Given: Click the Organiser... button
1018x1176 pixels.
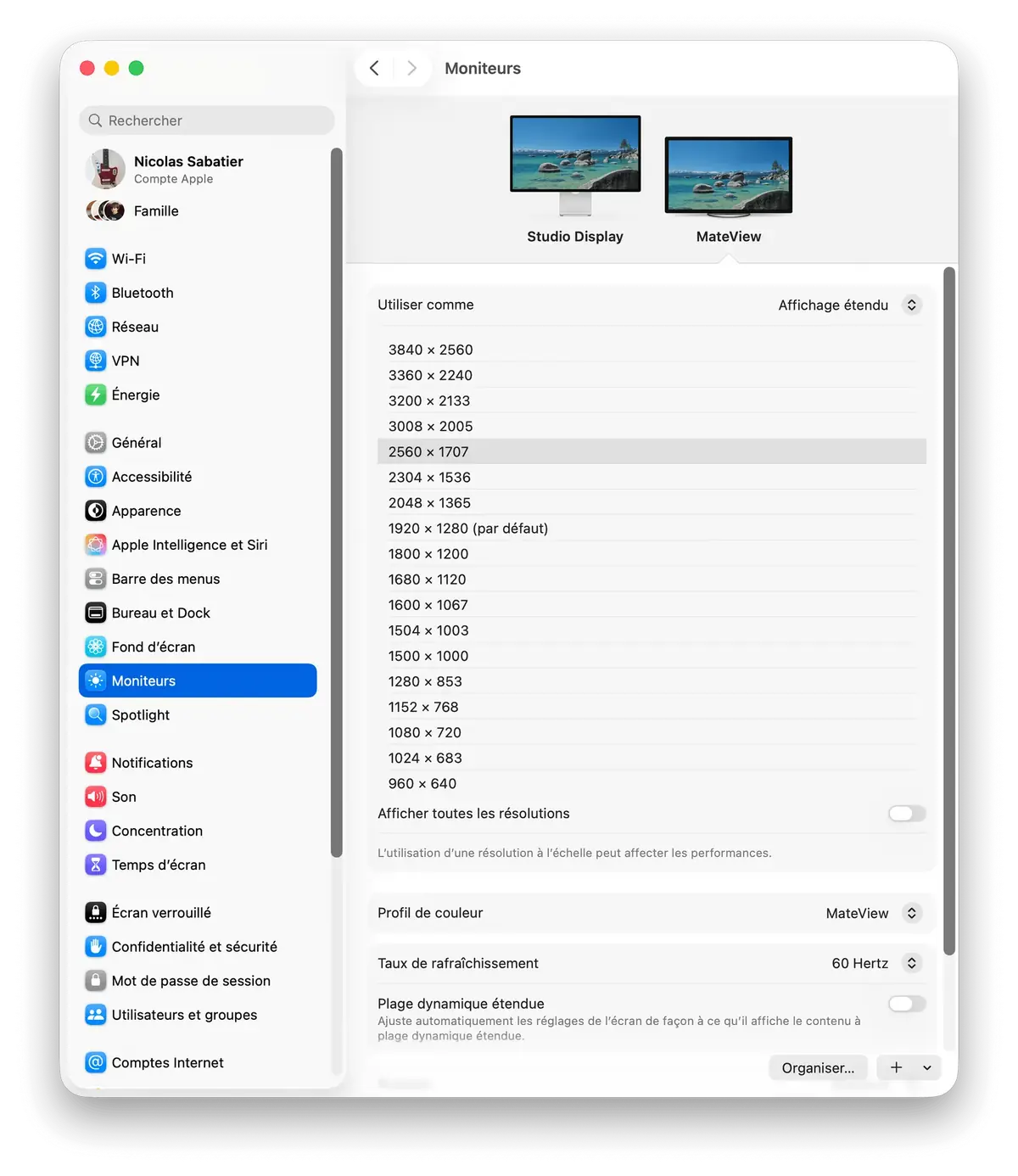Looking at the screenshot, I should (818, 1068).
